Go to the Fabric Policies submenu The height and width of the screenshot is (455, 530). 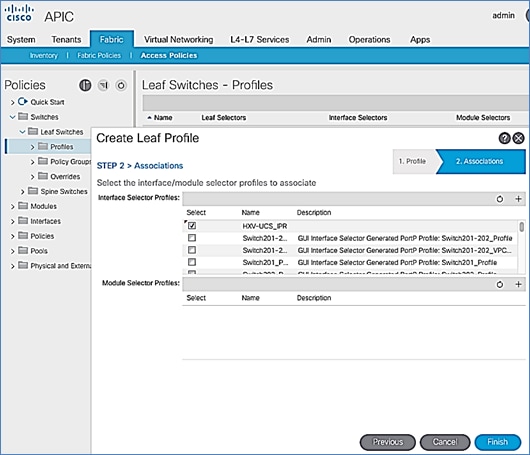(x=99, y=55)
